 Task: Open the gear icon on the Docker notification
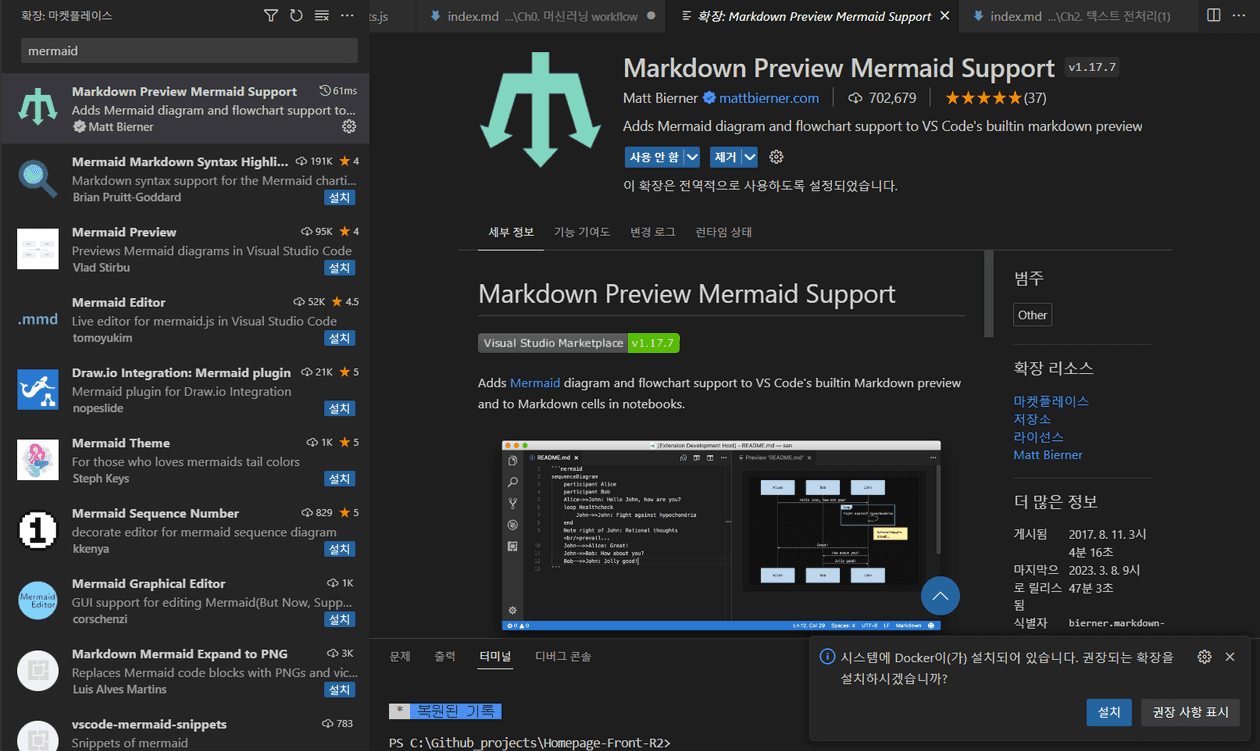[1204, 657]
